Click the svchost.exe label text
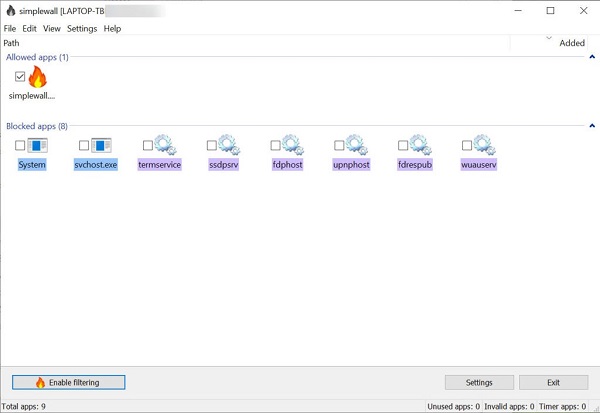Viewport: 600px width, 413px height. pyautogui.click(x=96, y=165)
